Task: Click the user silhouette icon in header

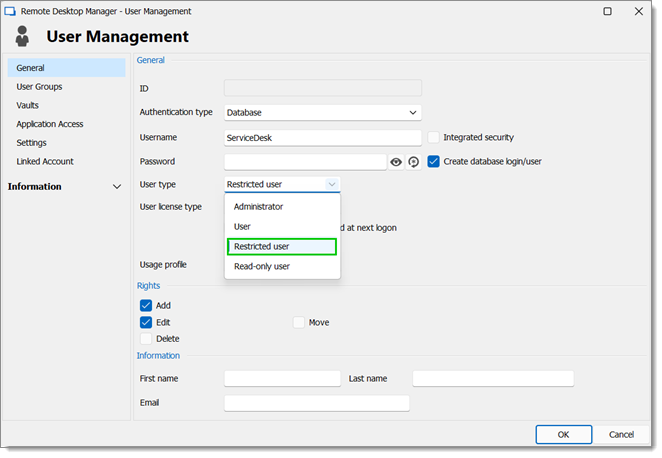Action: tap(22, 36)
